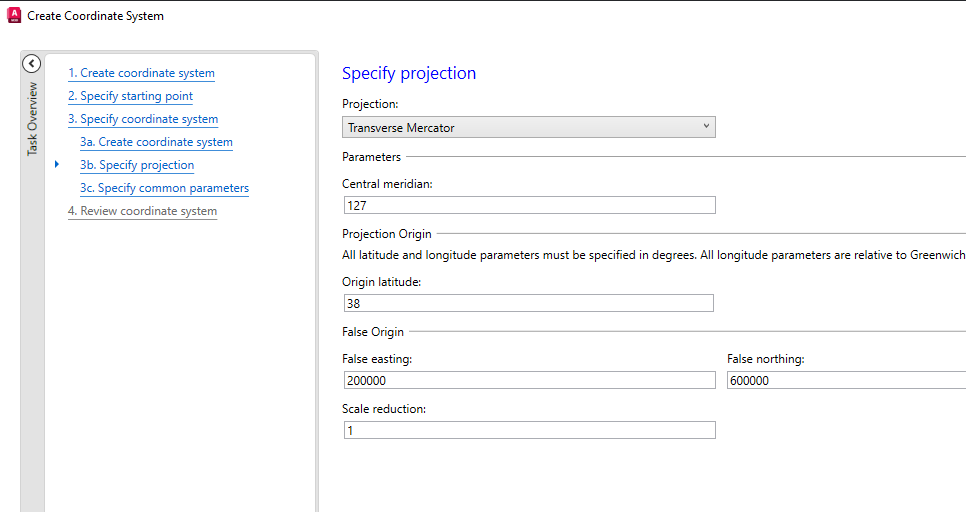Go to step 4, Review coordinate system
The height and width of the screenshot is (512, 966).
142,211
